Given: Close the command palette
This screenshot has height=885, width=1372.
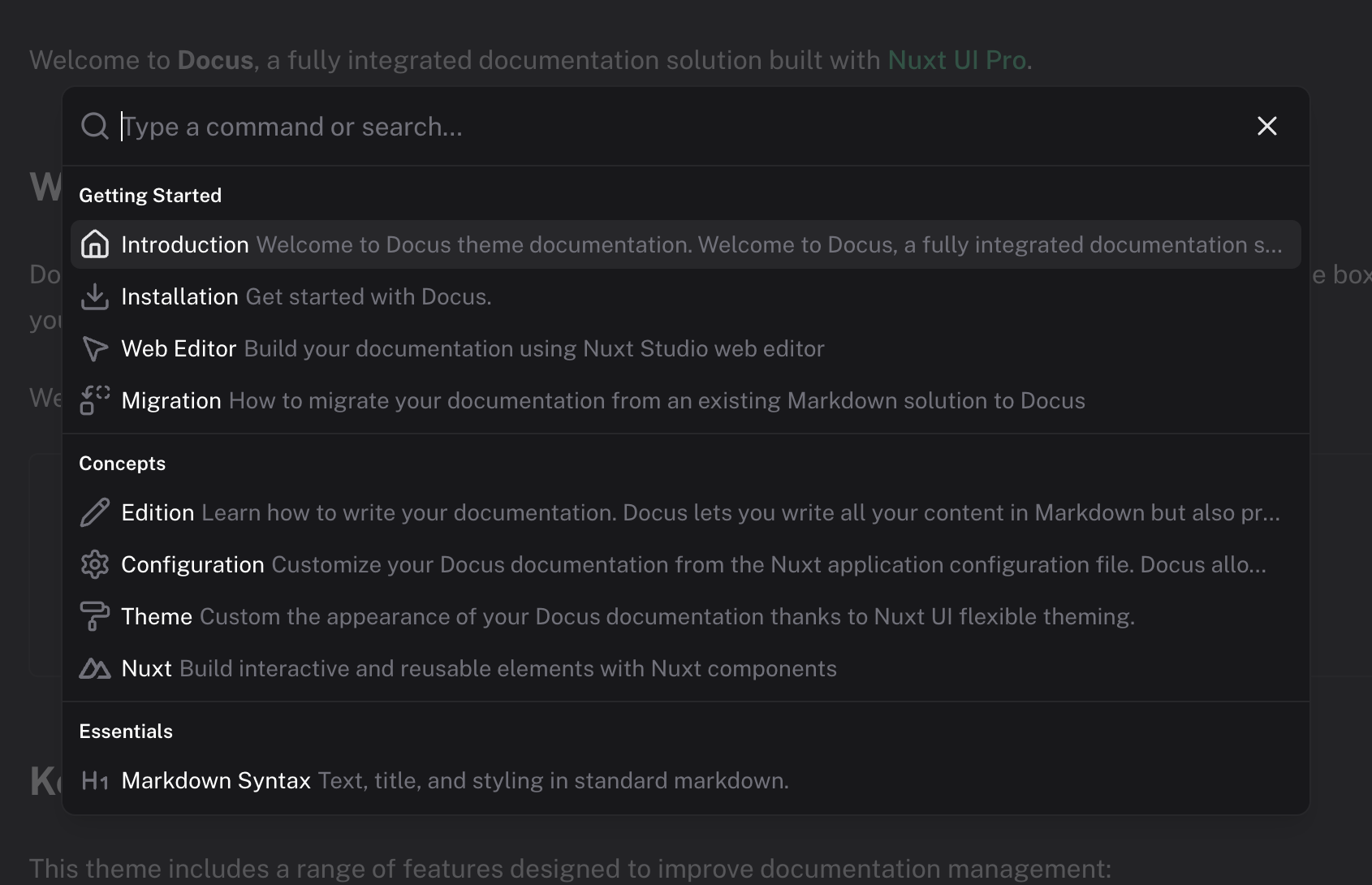Looking at the screenshot, I should coord(1266,126).
